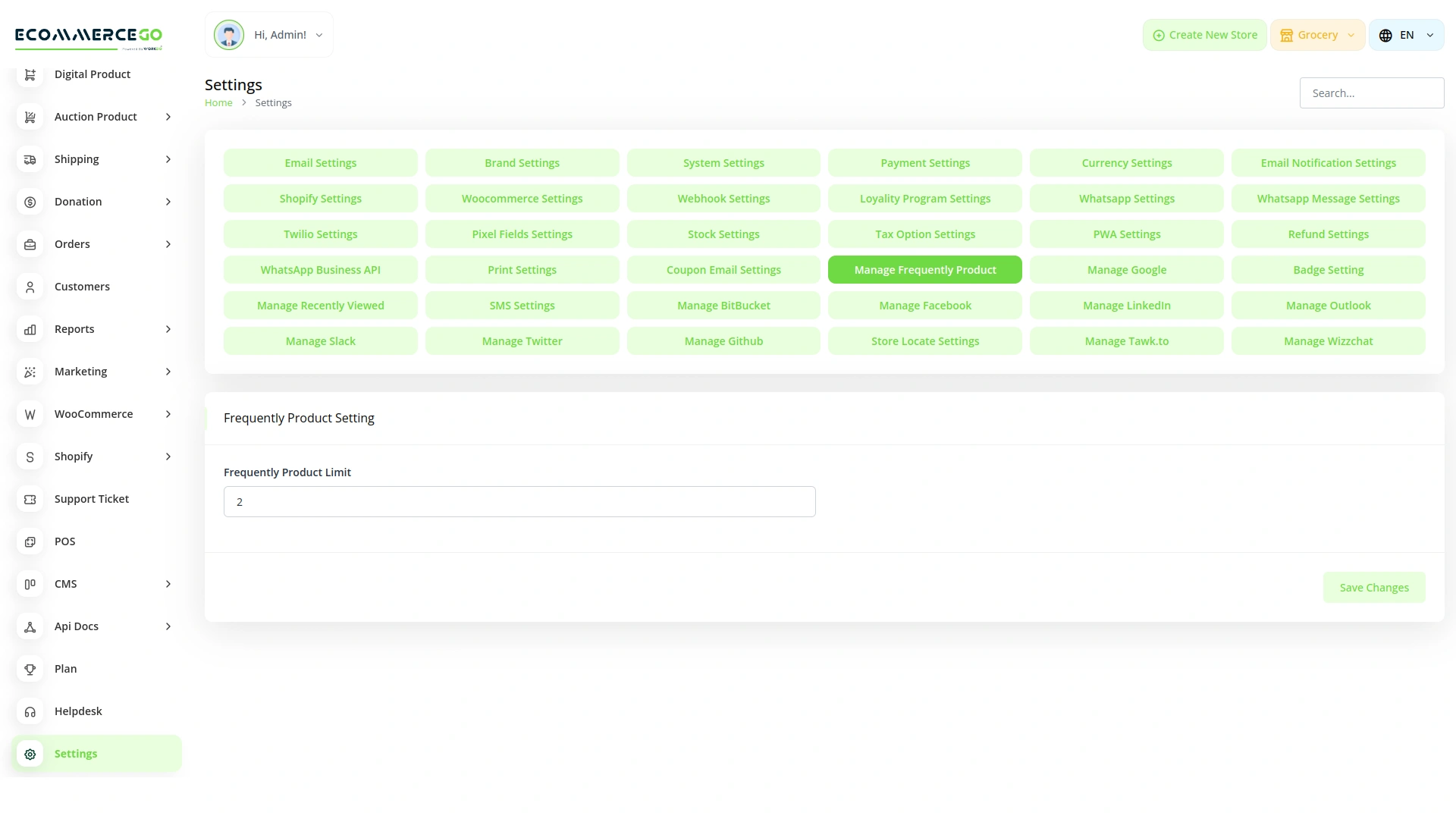Click the globe icon next to EN
This screenshot has width=1456, height=819.
1385,35
